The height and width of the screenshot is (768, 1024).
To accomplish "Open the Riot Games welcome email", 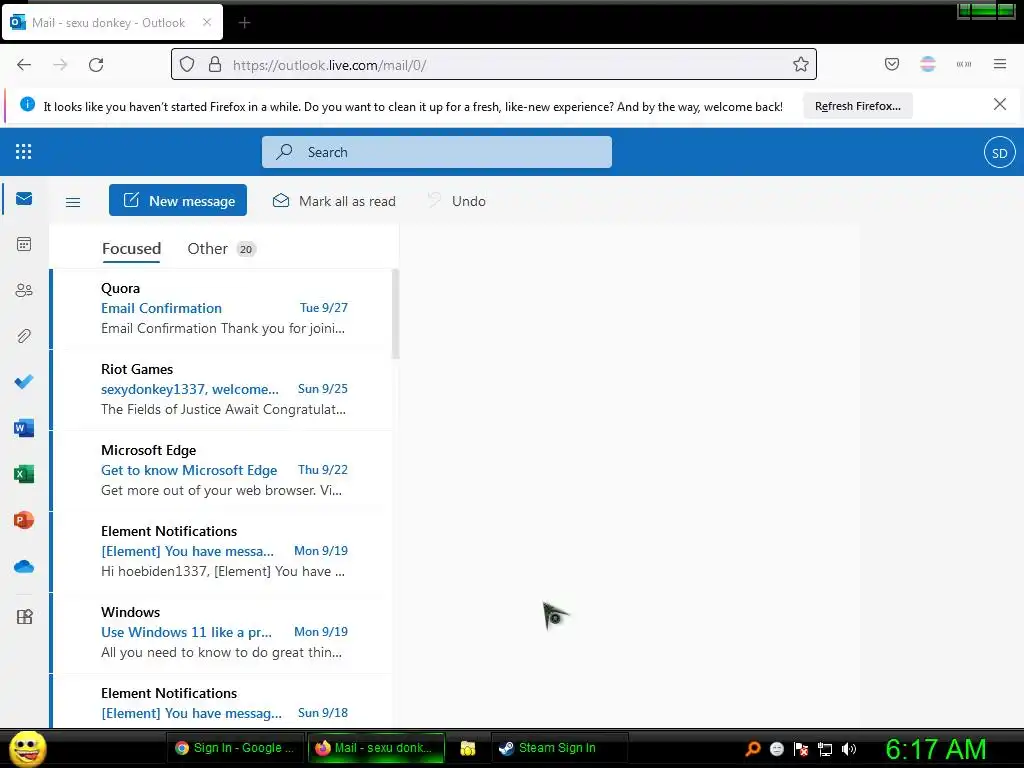I will tap(222, 389).
